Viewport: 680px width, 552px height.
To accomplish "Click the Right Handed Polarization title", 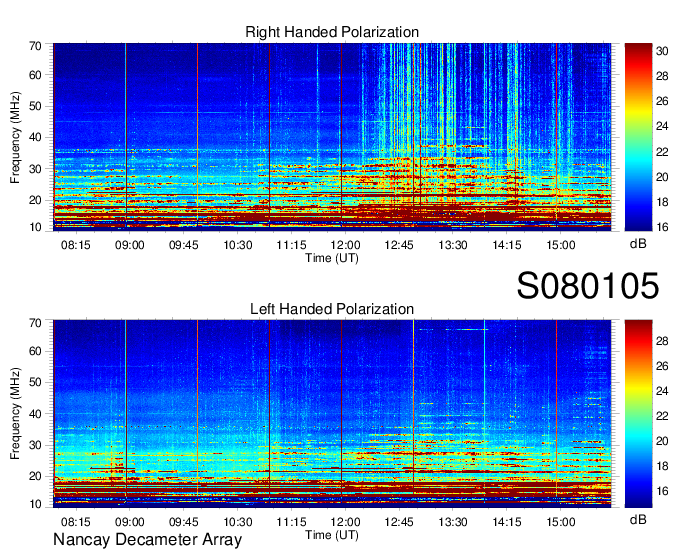I will (x=332, y=32).
